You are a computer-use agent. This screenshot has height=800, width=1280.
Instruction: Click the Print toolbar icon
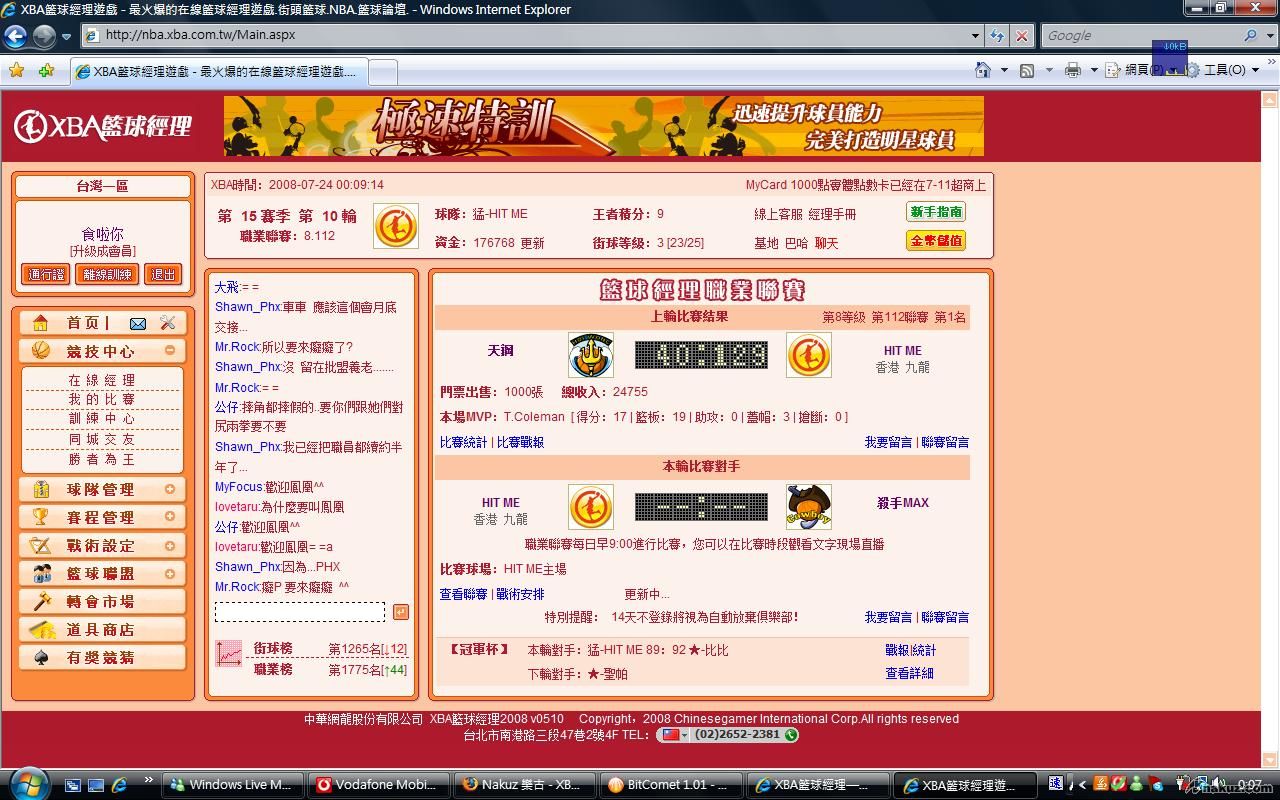pos(1073,70)
